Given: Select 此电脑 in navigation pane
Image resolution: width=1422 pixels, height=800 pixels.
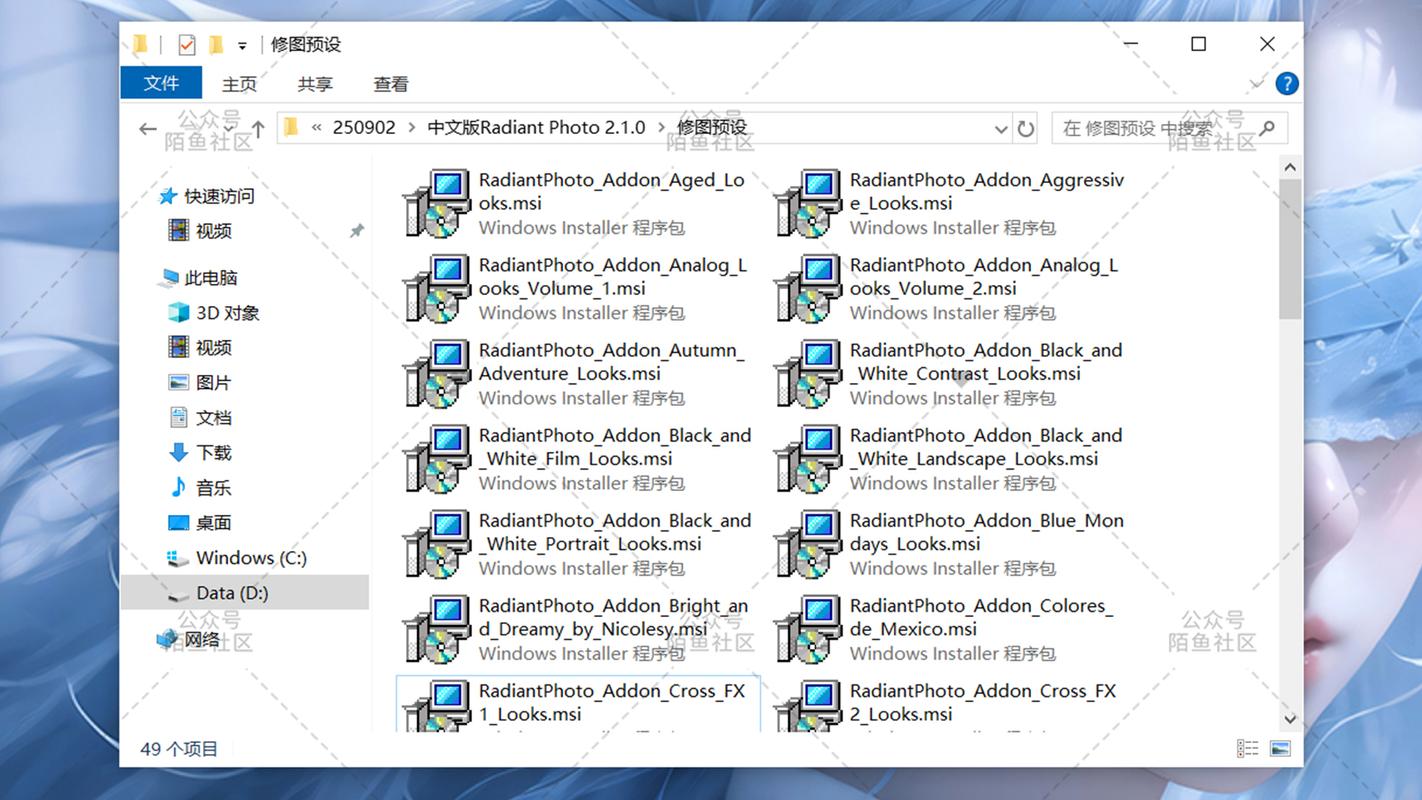Looking at the screenshot, I should click(211, 278).
